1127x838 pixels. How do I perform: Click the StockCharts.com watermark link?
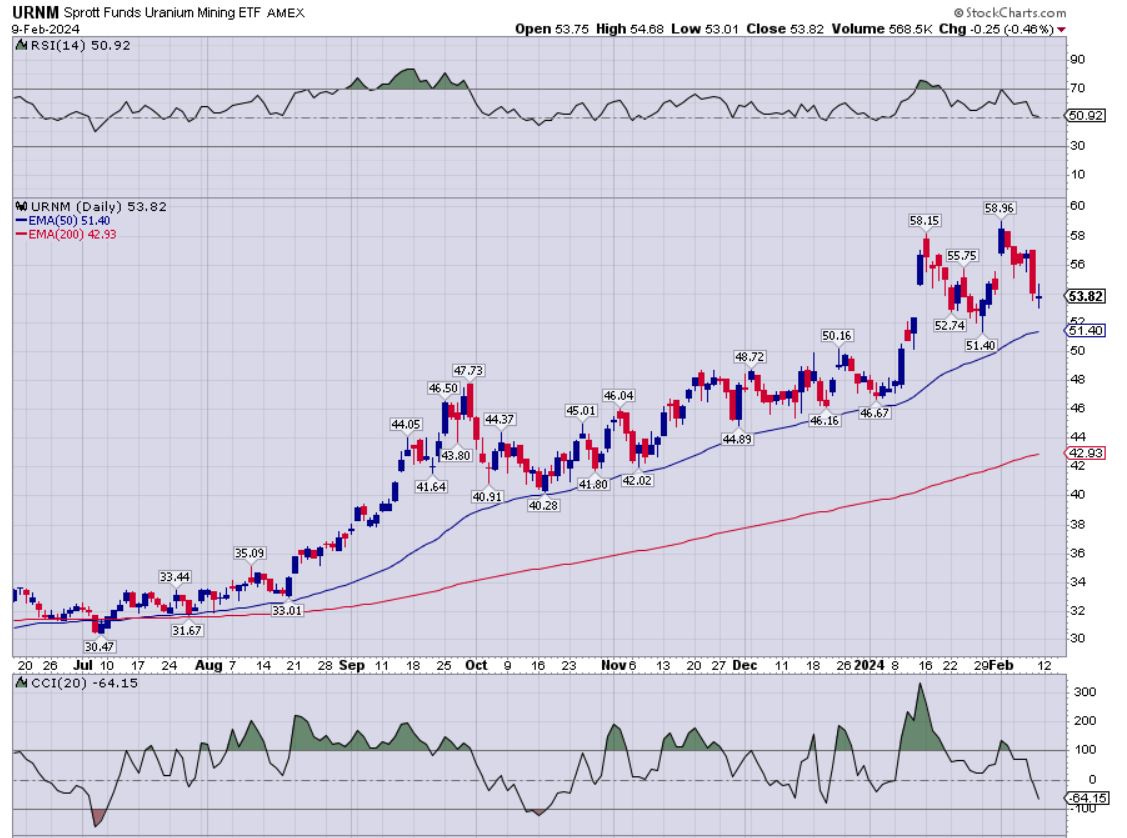pyautogui.click(x=1010, y=12)
